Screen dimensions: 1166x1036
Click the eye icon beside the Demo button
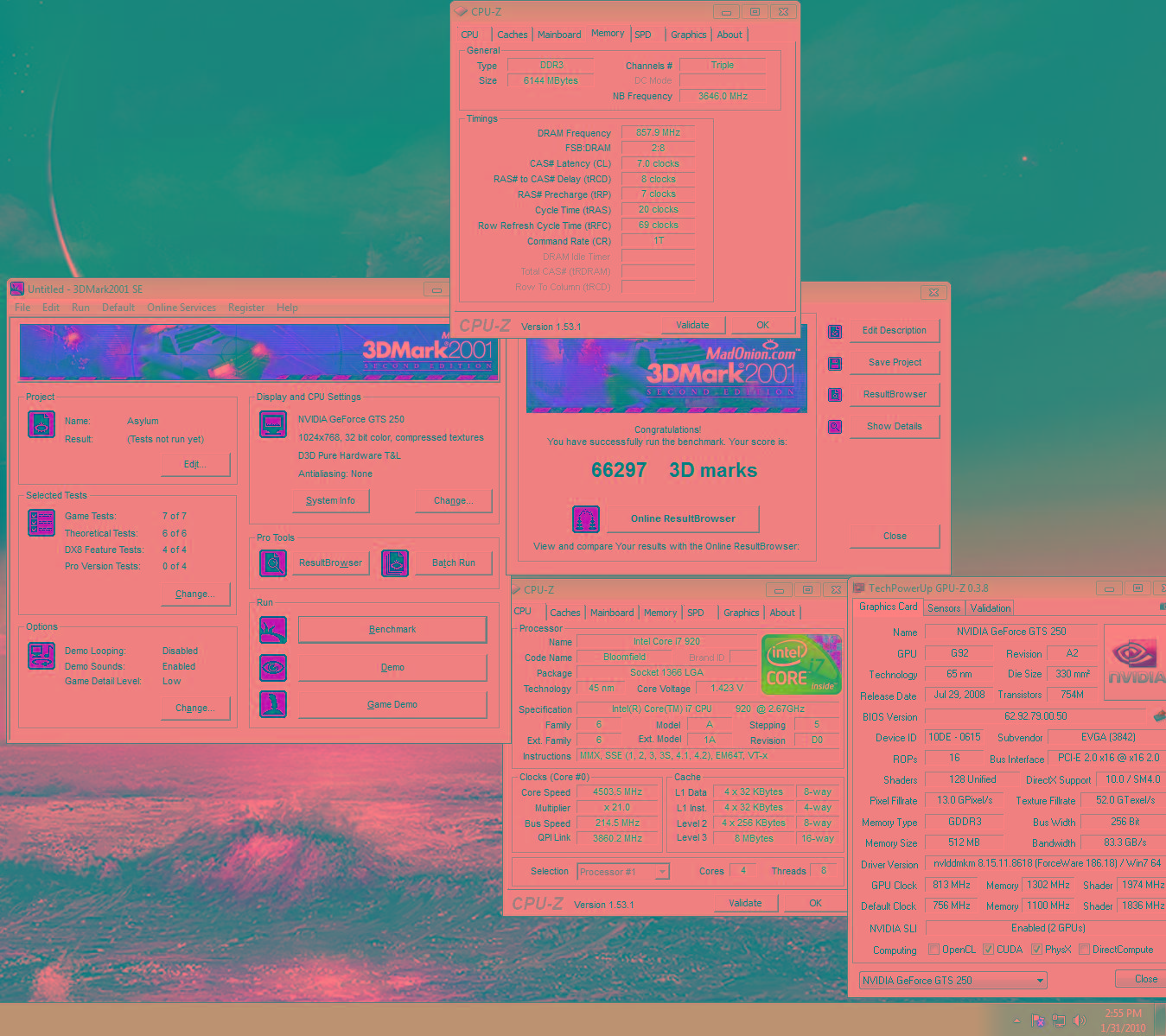tap(273, 667)
